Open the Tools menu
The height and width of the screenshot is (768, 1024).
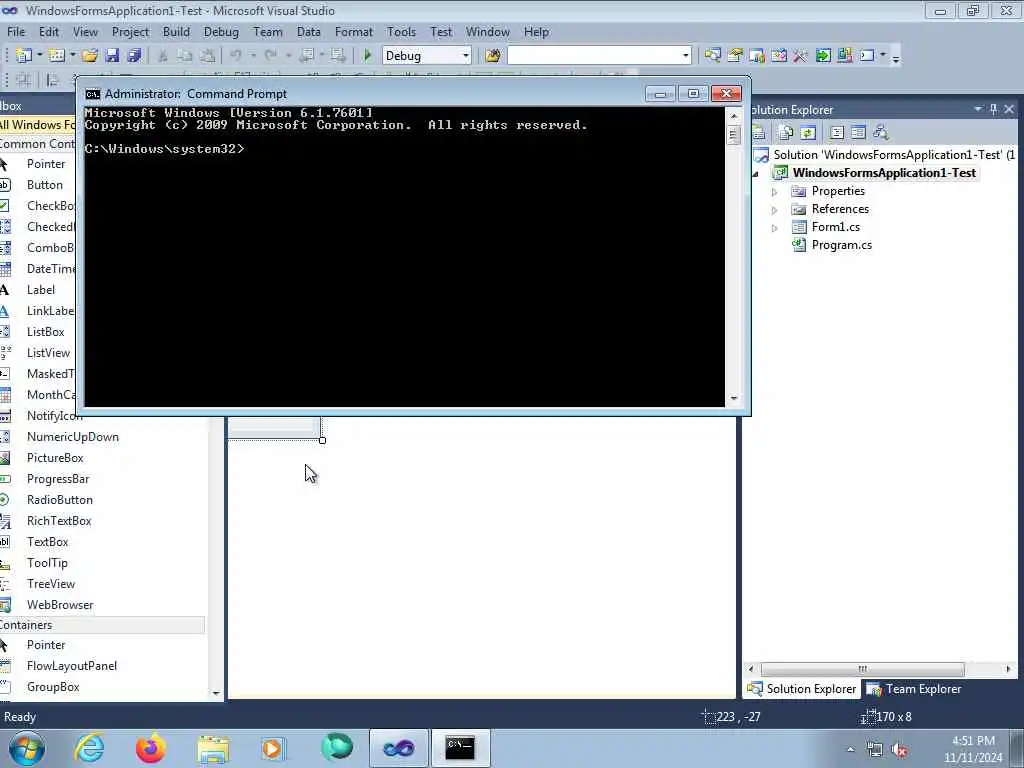coord(401,32)
